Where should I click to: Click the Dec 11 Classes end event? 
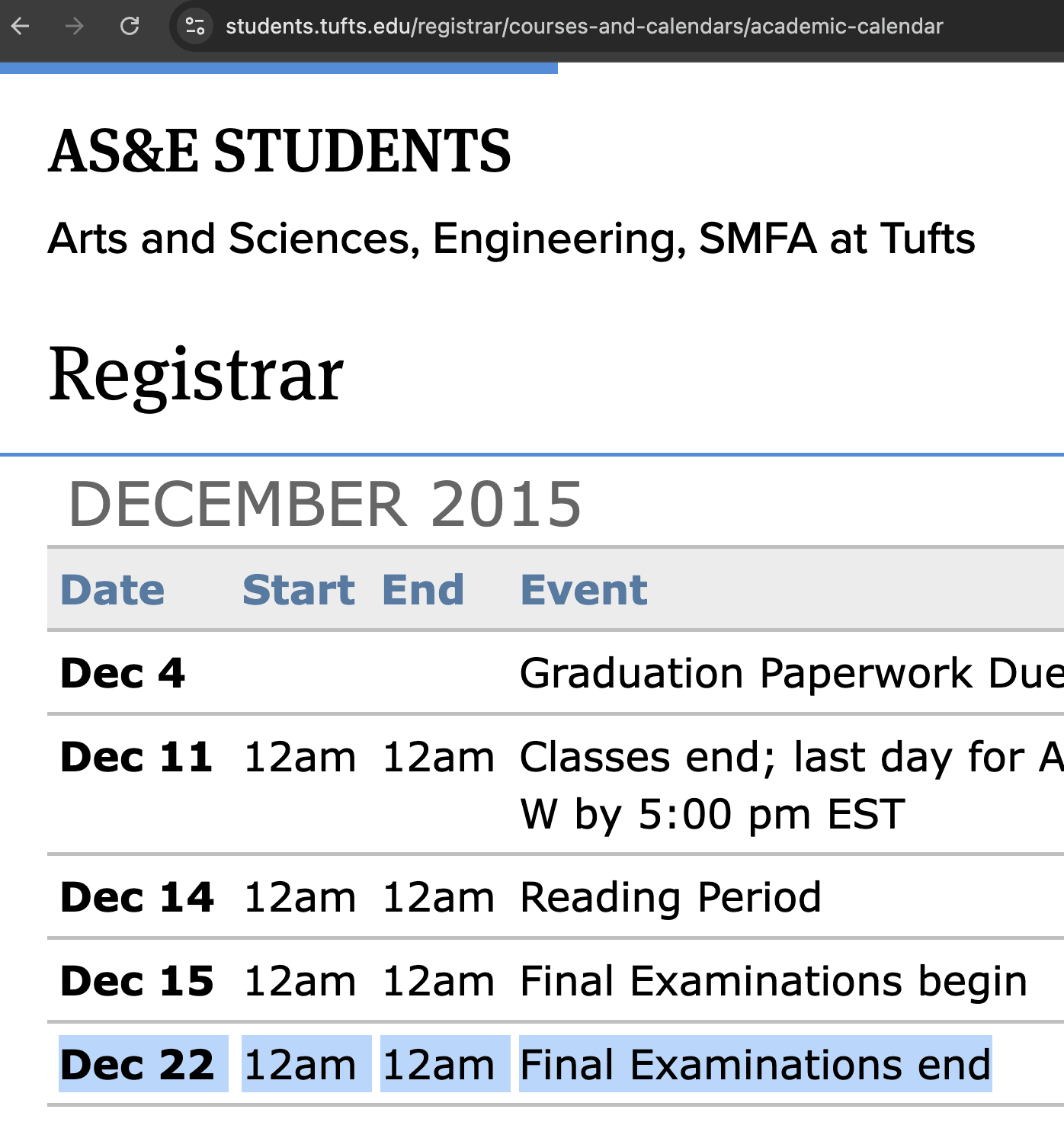(791, 785)
